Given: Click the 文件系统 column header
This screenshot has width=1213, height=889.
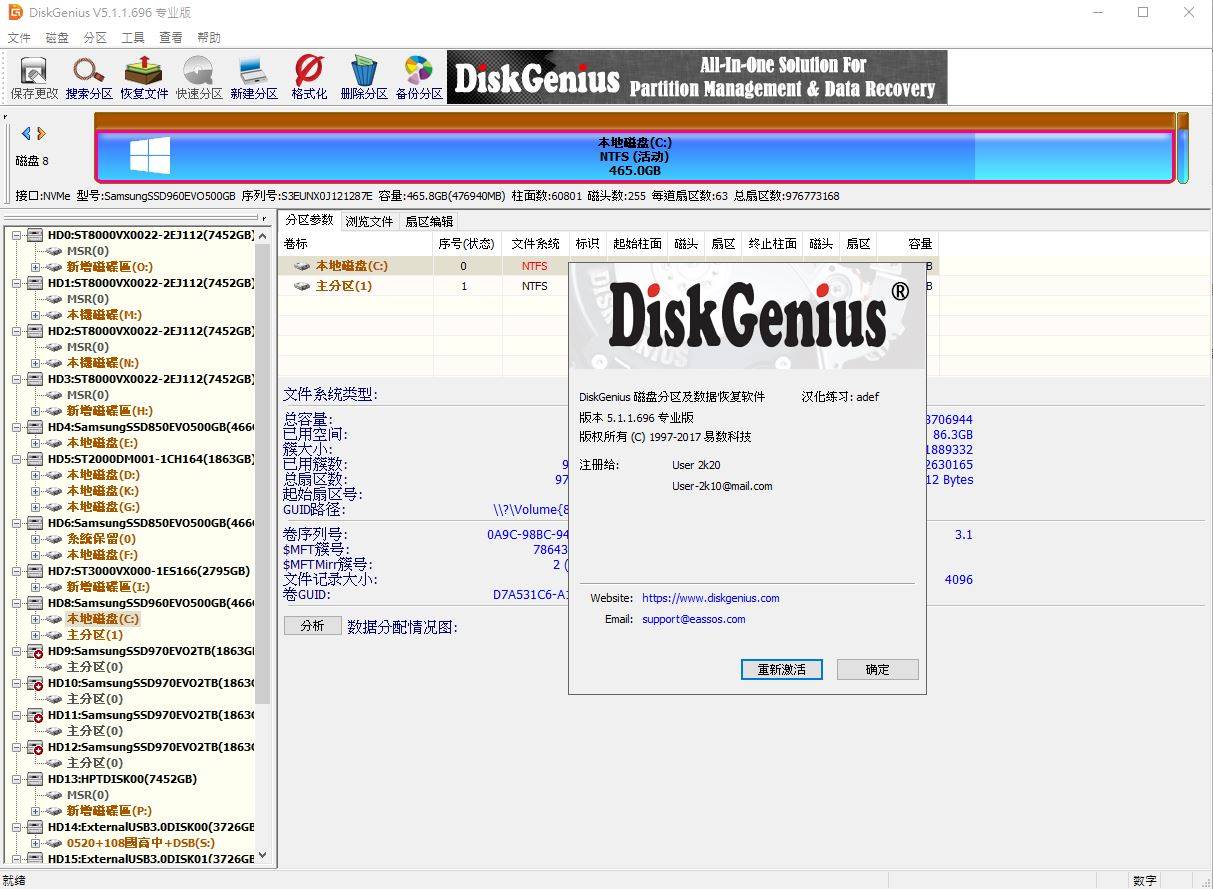Looking at the screenshot, I should coord(536,244).
